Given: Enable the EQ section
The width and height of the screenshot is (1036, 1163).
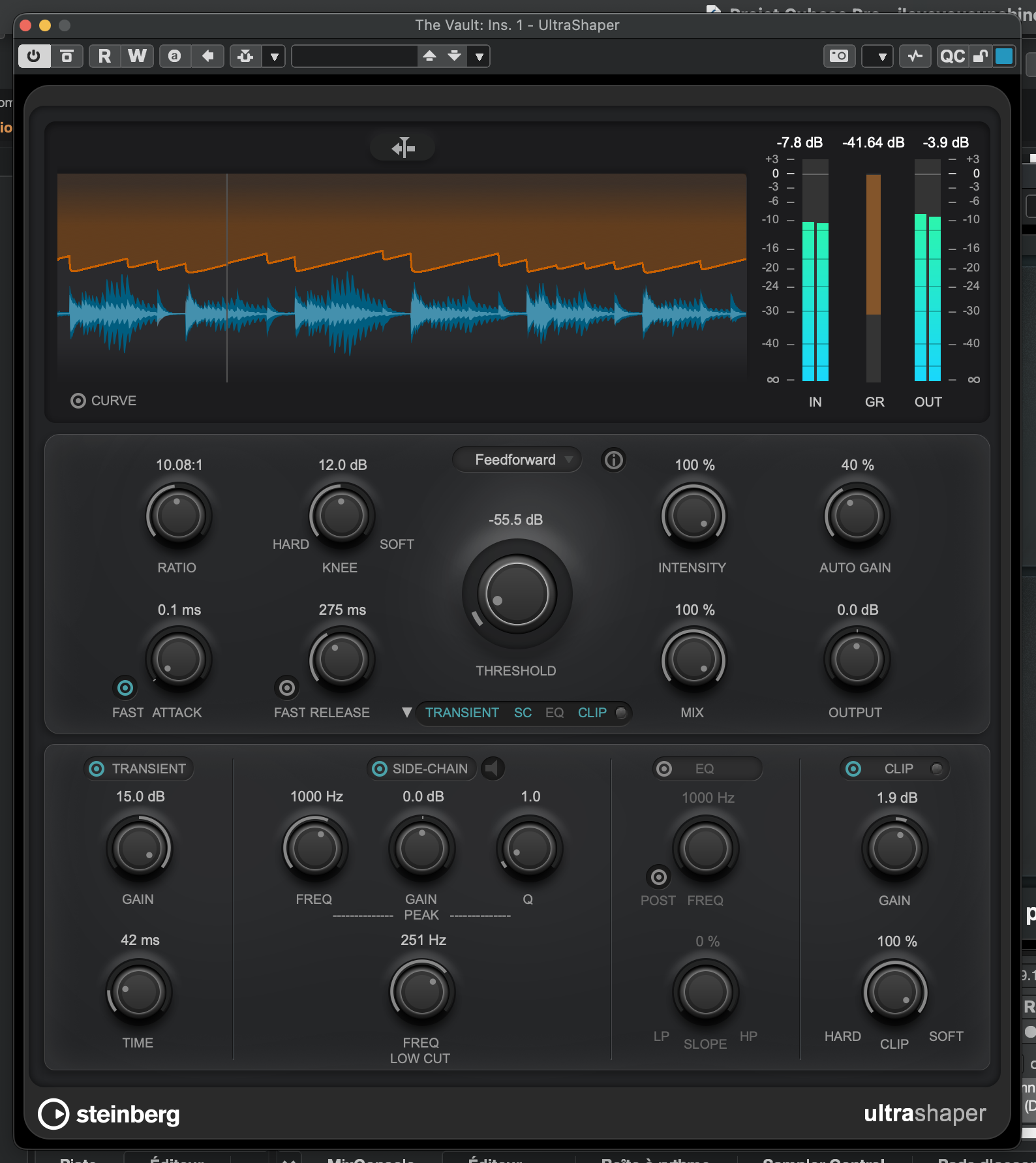Looking at the screenshot, I should pos(664,769).
